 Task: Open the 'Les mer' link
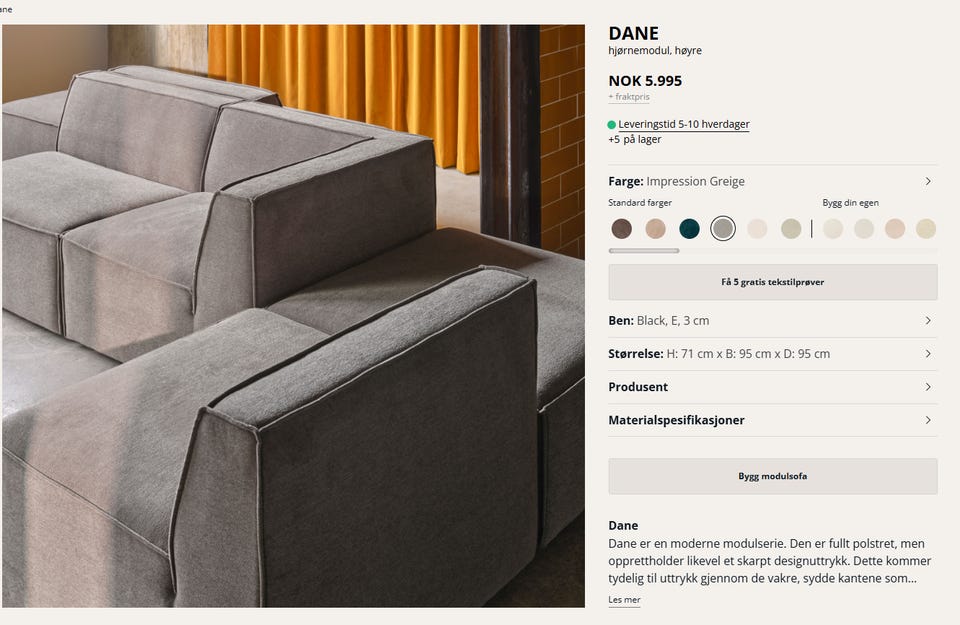tap(624, 600)
